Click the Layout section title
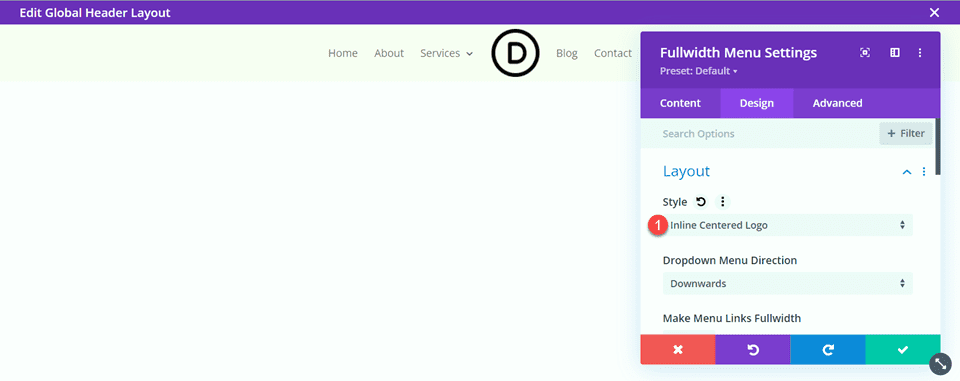The width and height of the screenshot is (960, 381). [686, 171]
